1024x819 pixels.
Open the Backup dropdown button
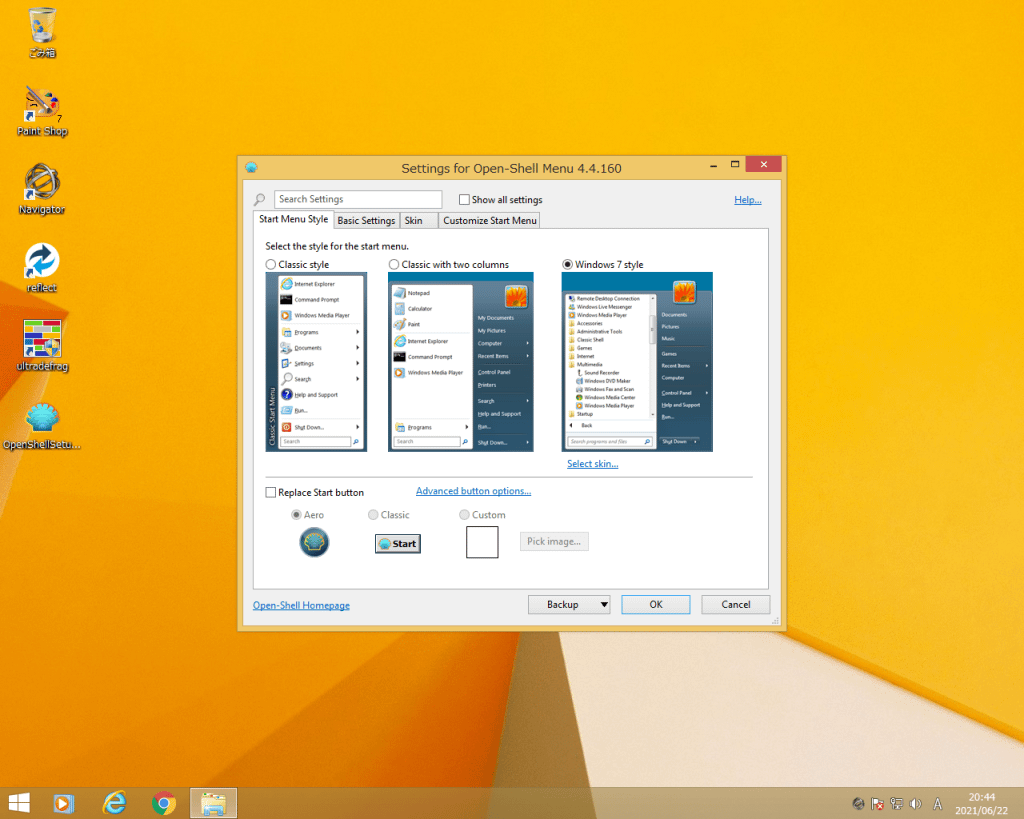pyautogui.click(x=569, y=605)
